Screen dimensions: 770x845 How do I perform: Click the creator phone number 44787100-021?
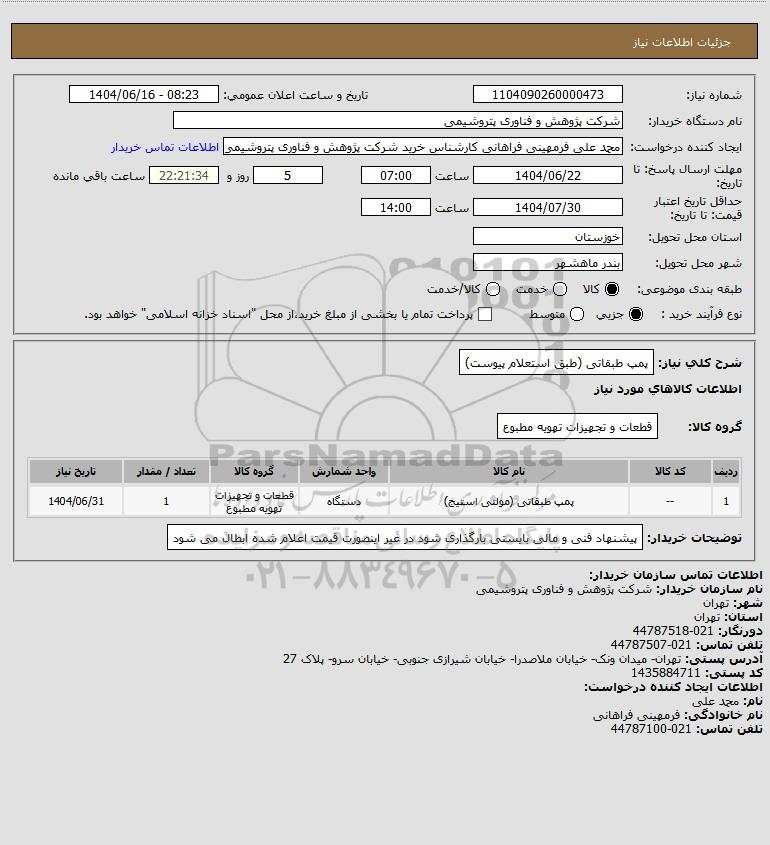point(650,729)
